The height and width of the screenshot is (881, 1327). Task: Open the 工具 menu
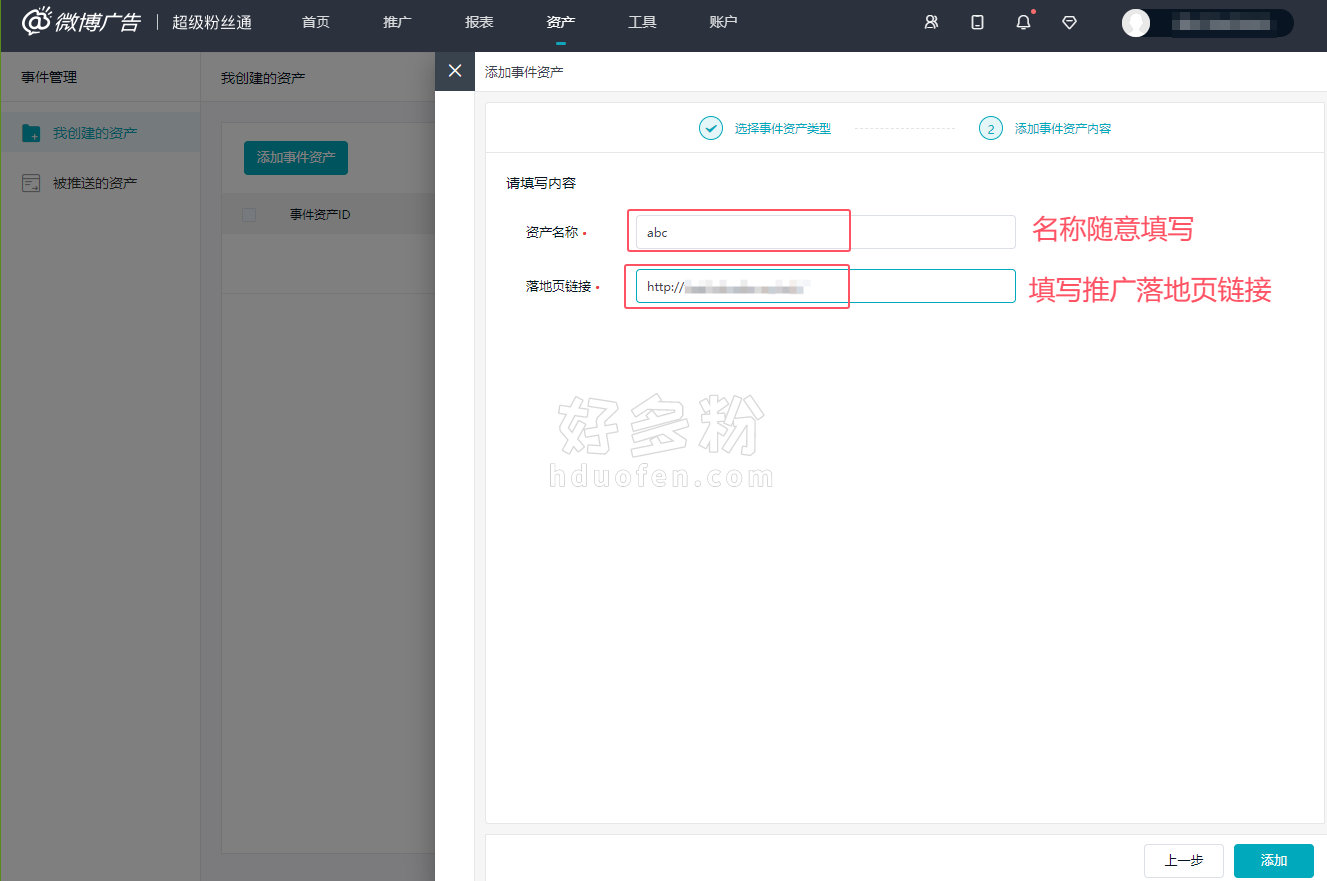pos(642,22)
